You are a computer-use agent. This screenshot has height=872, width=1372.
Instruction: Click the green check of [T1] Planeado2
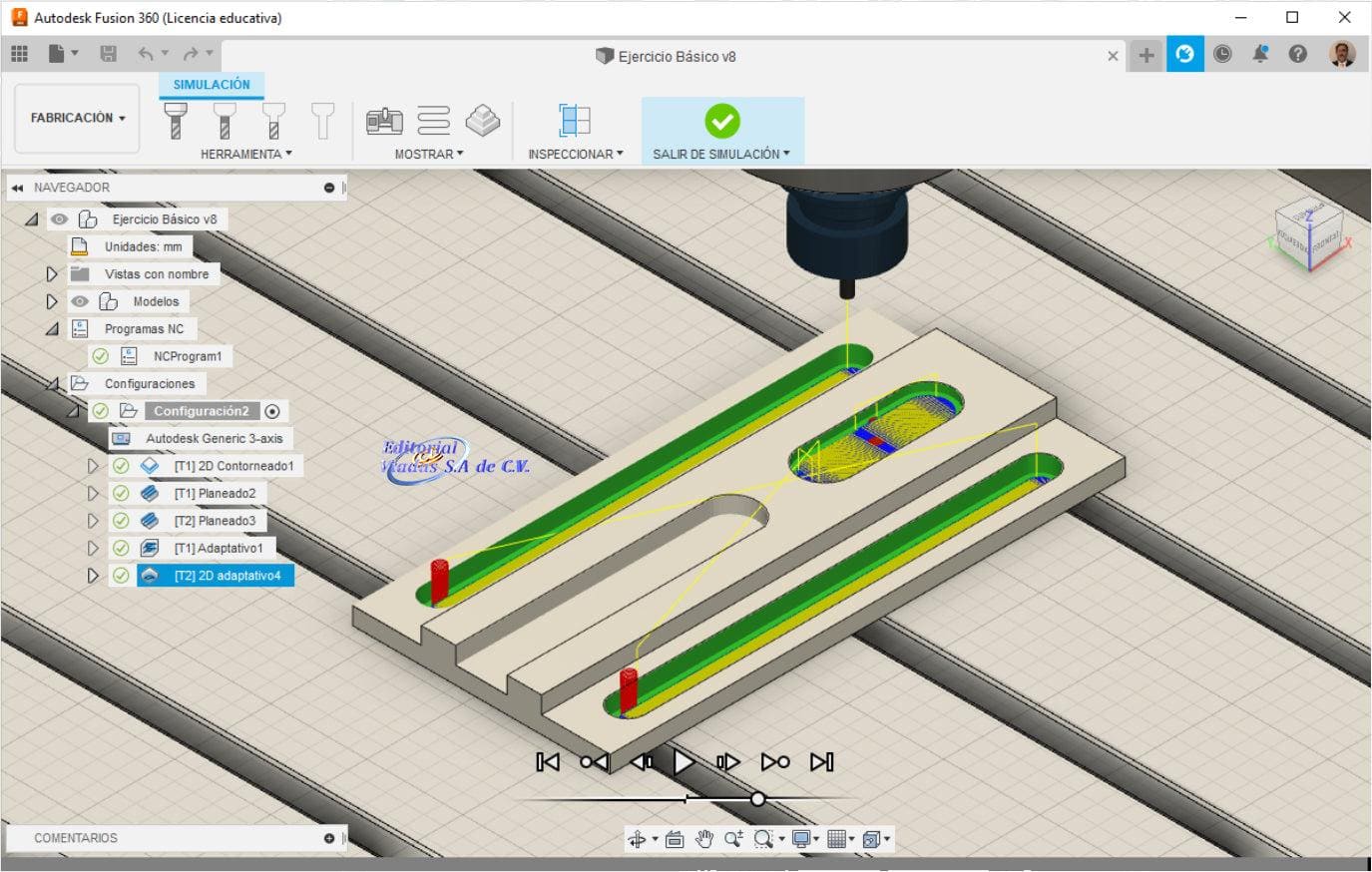121,493
